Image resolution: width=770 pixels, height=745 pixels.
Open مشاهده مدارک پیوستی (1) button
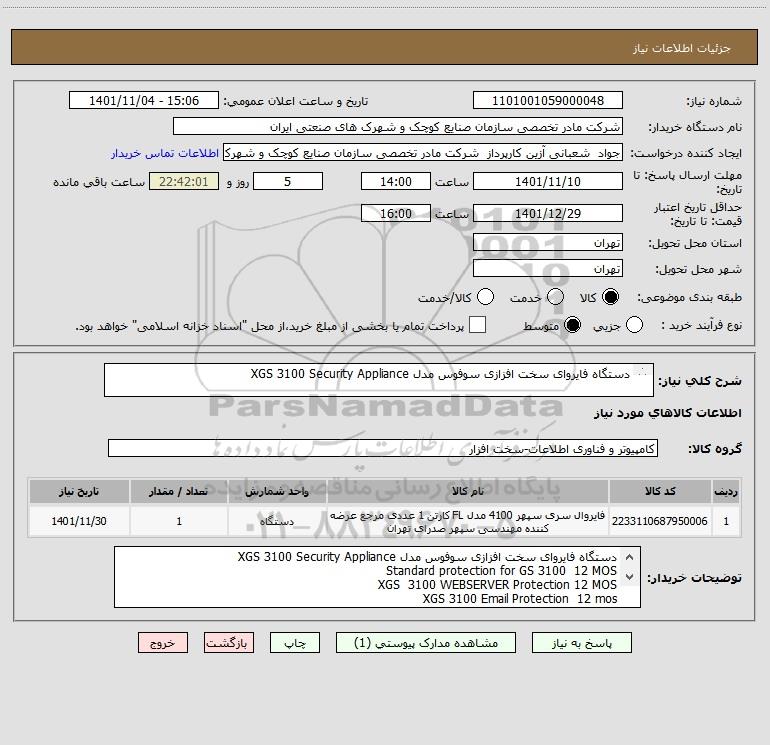click(x=426, y=643)
